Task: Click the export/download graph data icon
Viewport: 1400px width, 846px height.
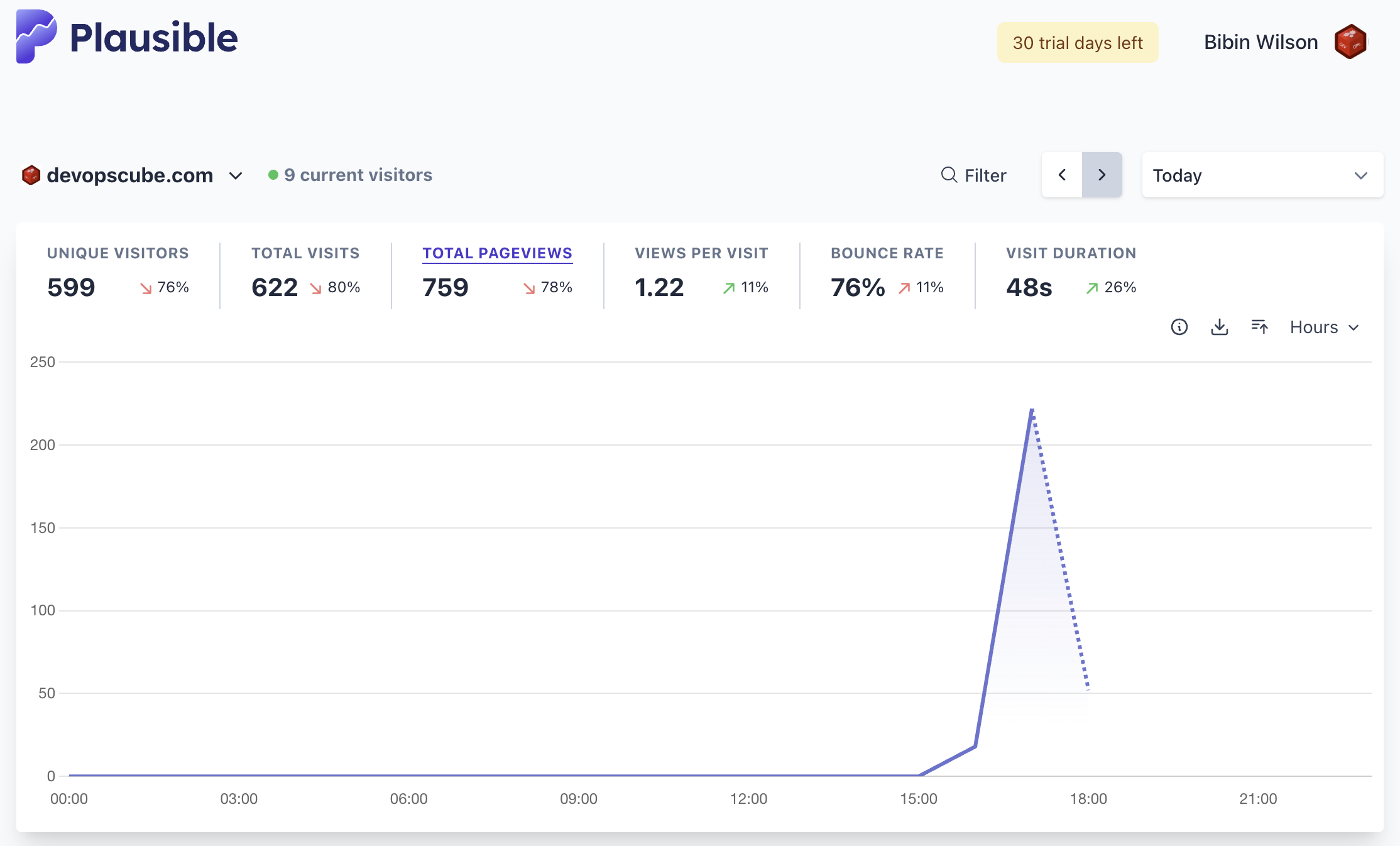Action: pos(1220,327)
